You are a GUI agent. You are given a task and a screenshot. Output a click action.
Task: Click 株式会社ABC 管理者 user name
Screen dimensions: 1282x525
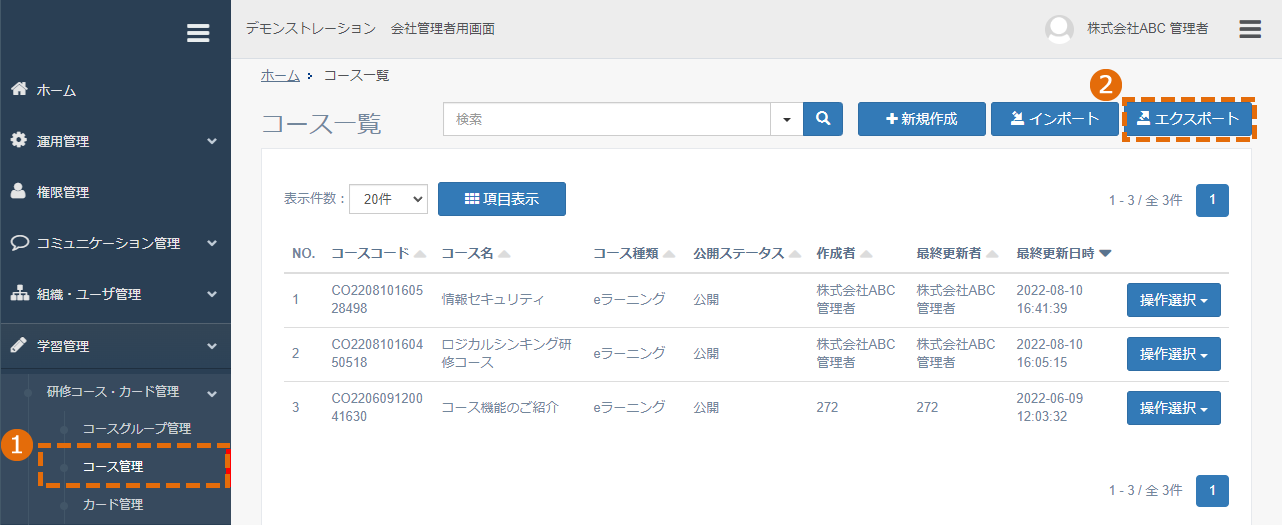(1147, 29)
